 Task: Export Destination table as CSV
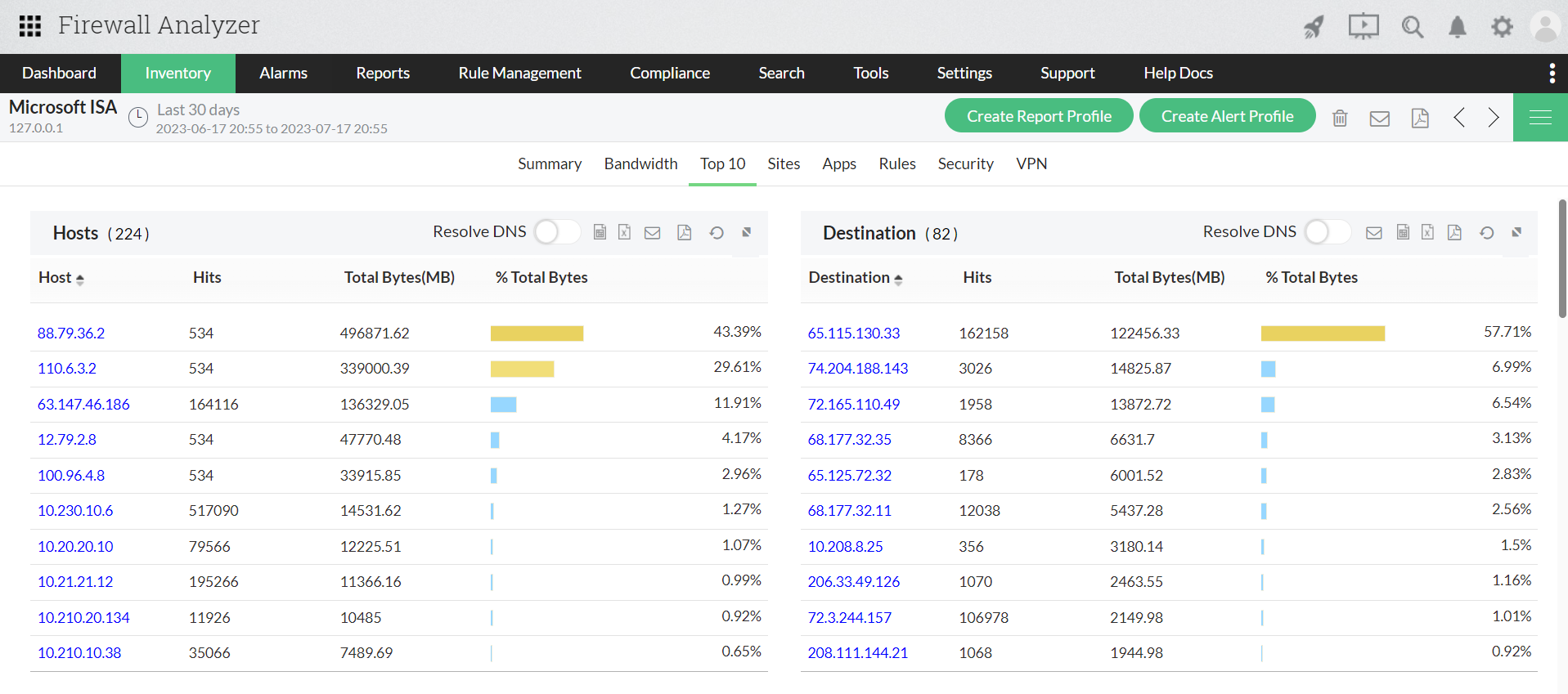tap(1403, 233)
